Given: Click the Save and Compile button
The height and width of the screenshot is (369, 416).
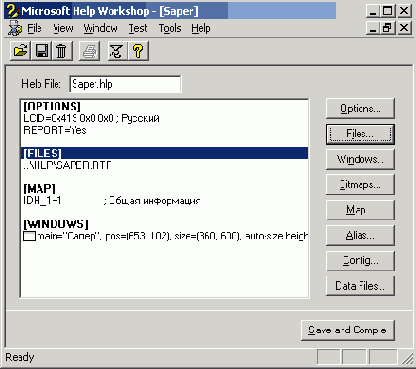Looking at the screenshot, I should (x=348, y=330).
